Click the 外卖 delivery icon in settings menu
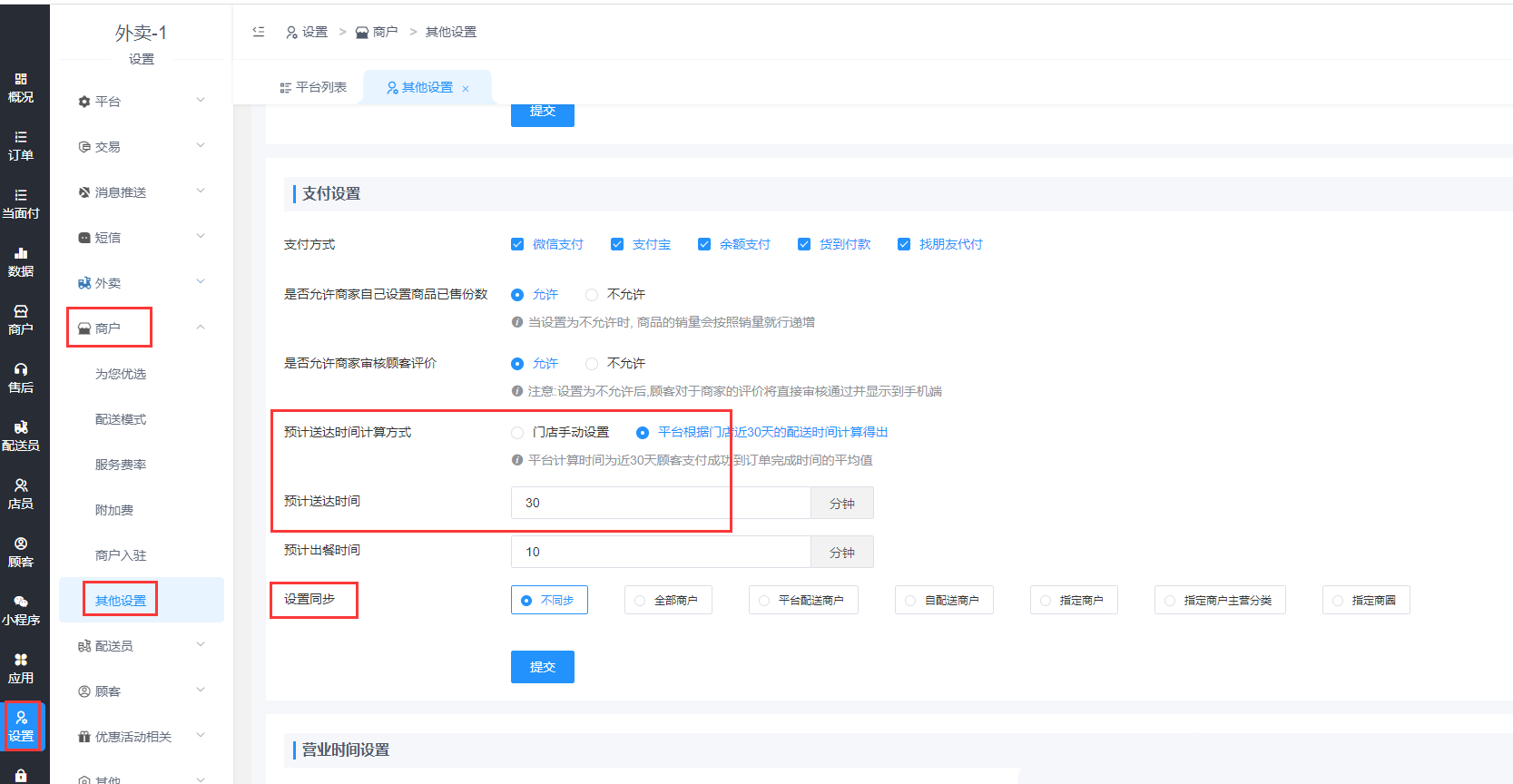The image size is (1513, 784). pyautogui.click(x=84, y=283)
